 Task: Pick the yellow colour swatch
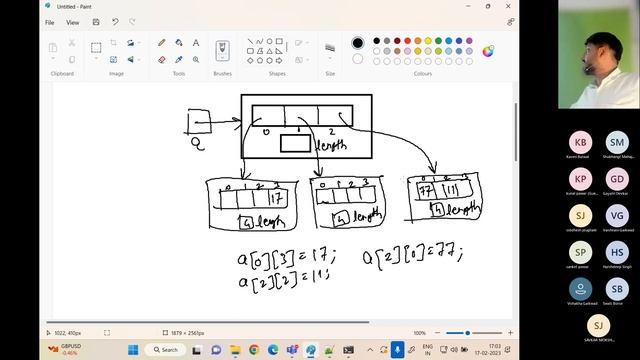(x=428, y=41)
